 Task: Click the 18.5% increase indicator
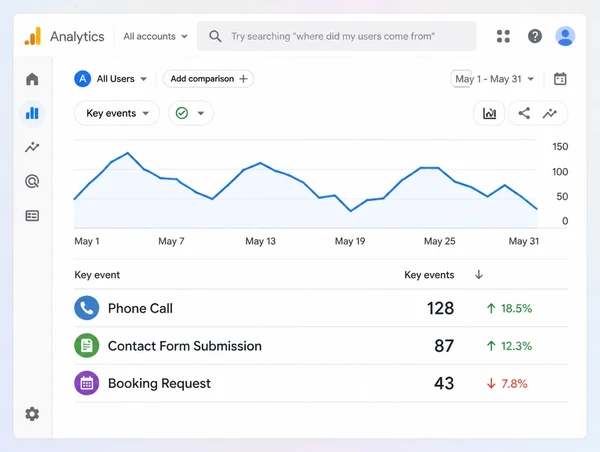point(509,308)
